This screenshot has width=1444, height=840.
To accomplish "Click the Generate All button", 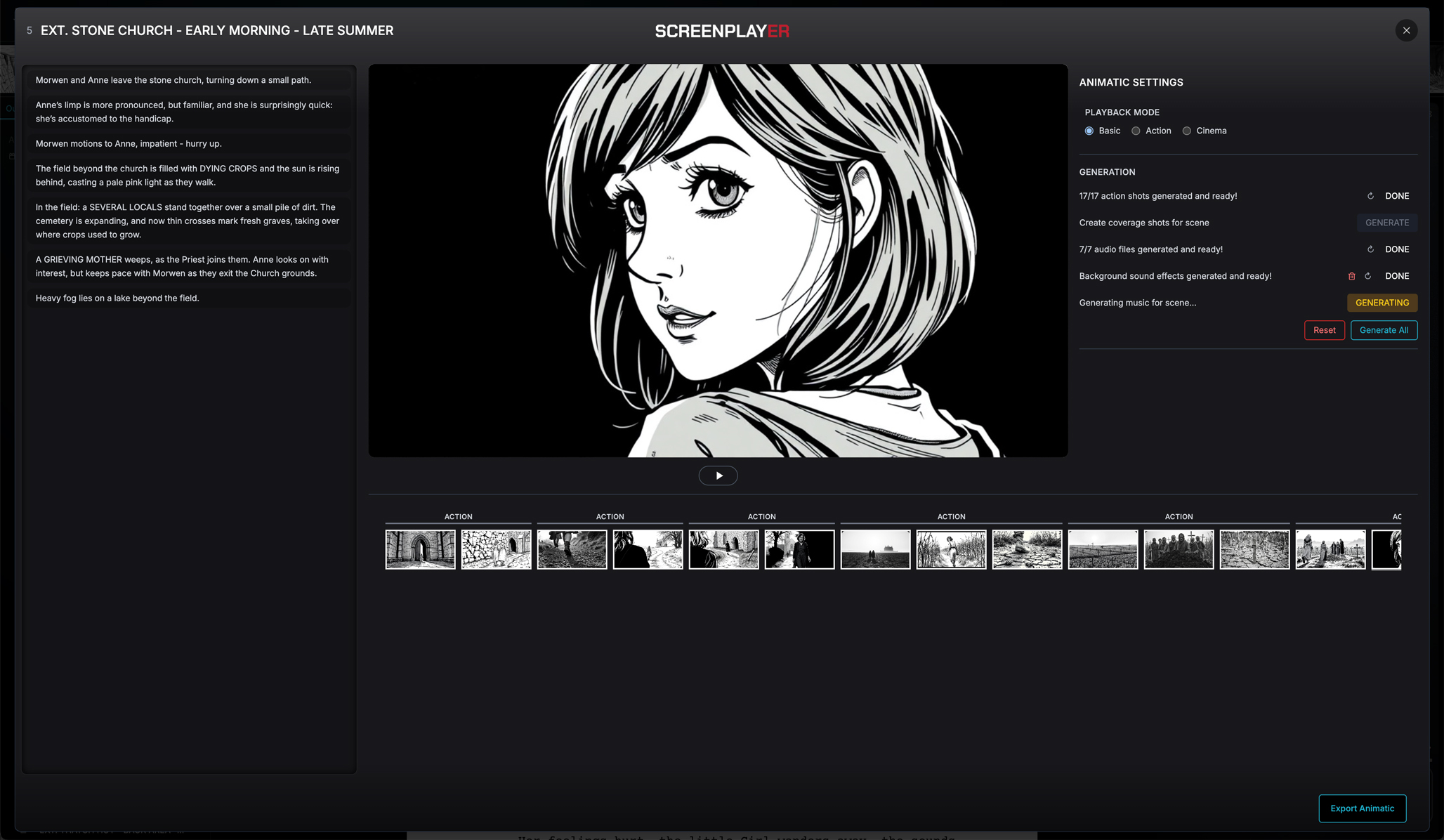I will pos(1384,330).
